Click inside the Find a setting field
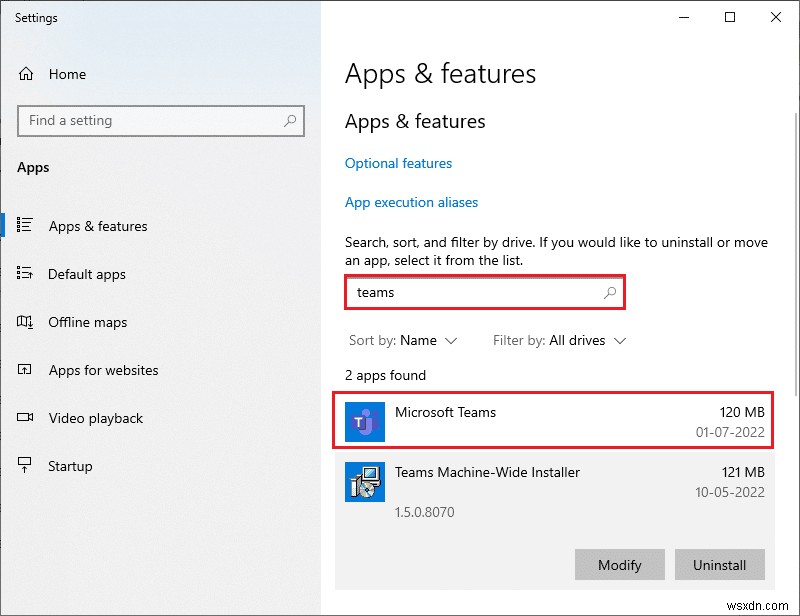800x616 pixels. point(150,120)
